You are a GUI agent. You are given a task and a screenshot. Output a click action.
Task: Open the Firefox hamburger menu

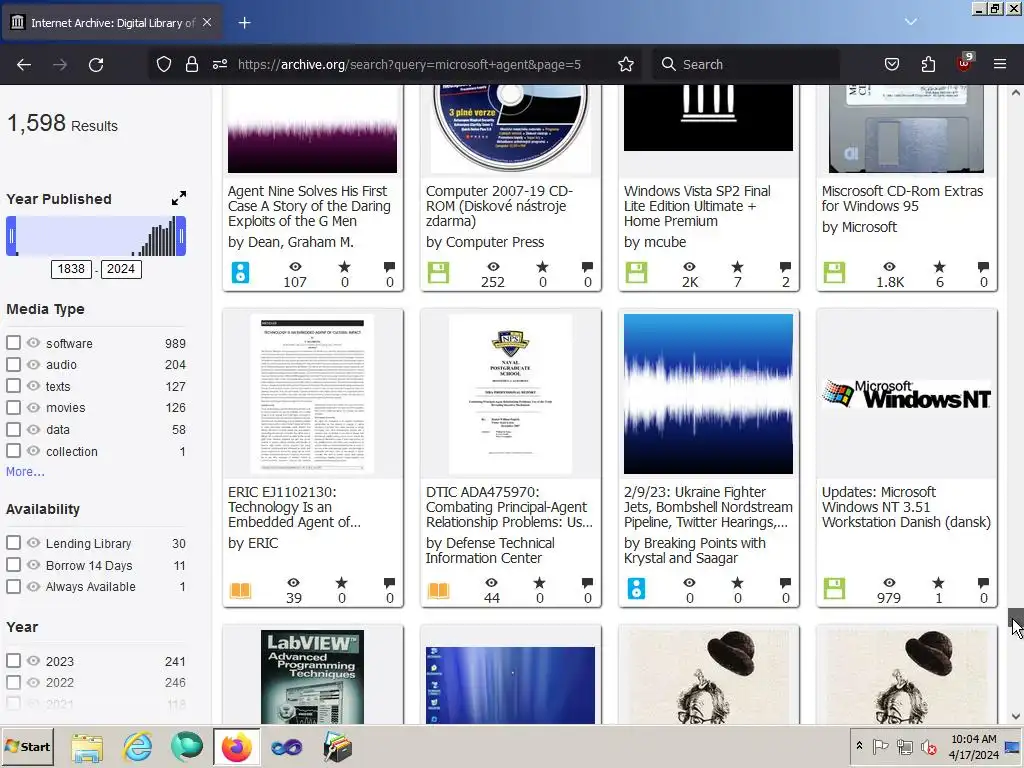point(1000,64)
